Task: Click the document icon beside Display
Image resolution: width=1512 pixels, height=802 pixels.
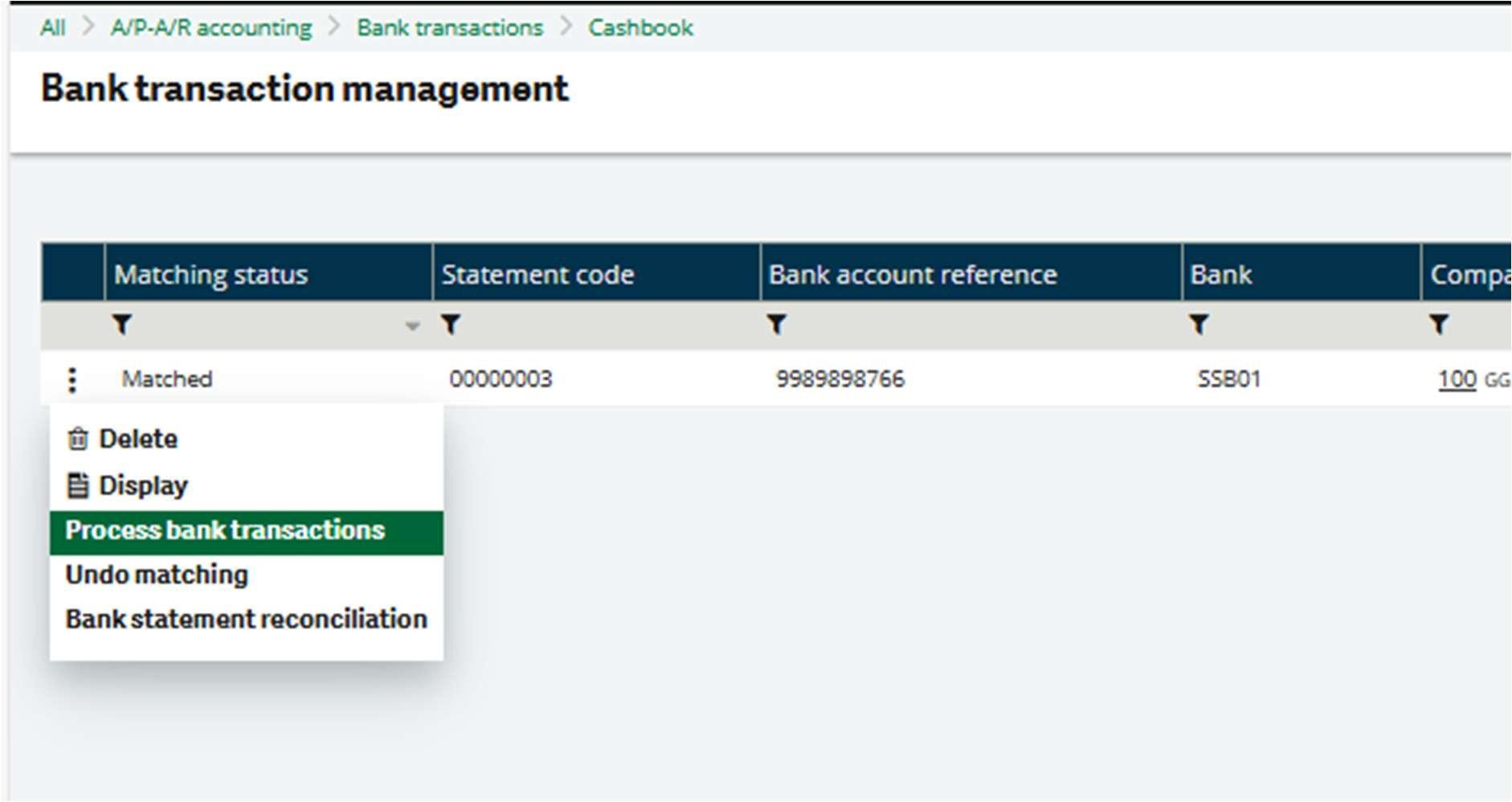Action: (78, 485)
